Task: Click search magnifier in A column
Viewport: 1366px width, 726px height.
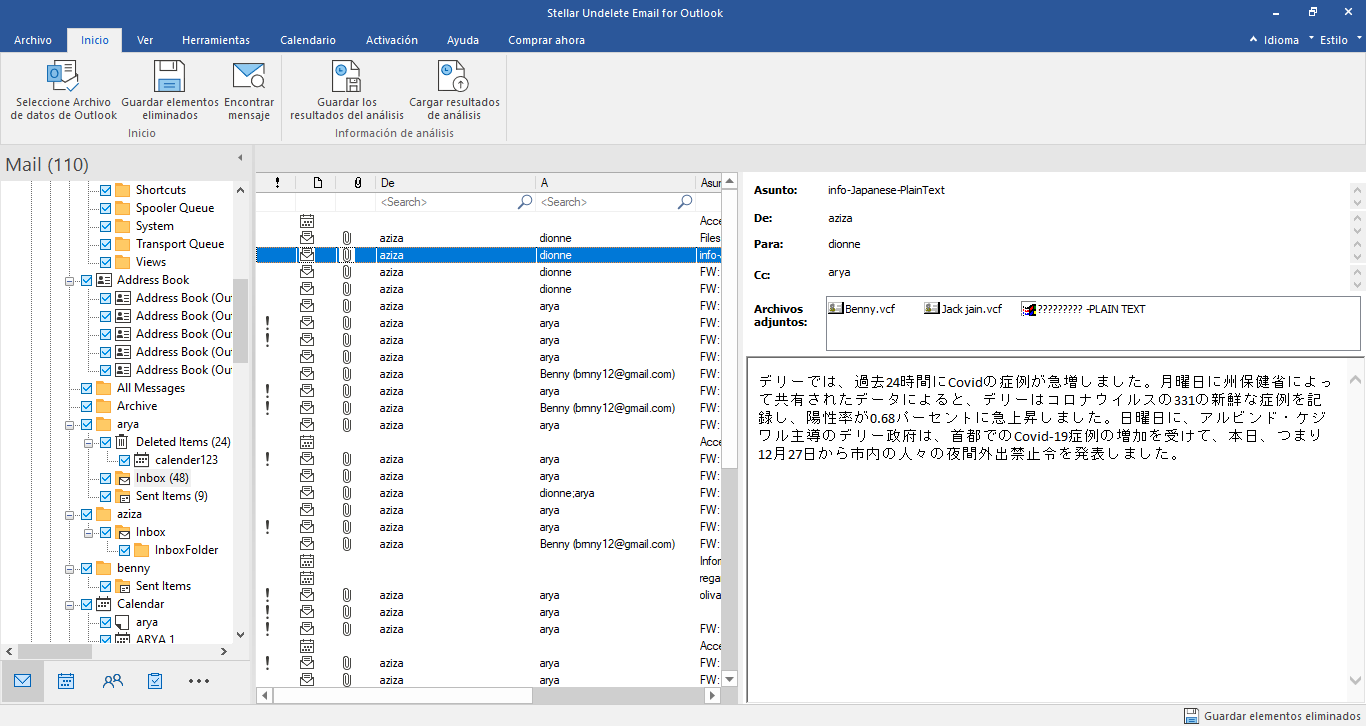Action: click(685, 202)
